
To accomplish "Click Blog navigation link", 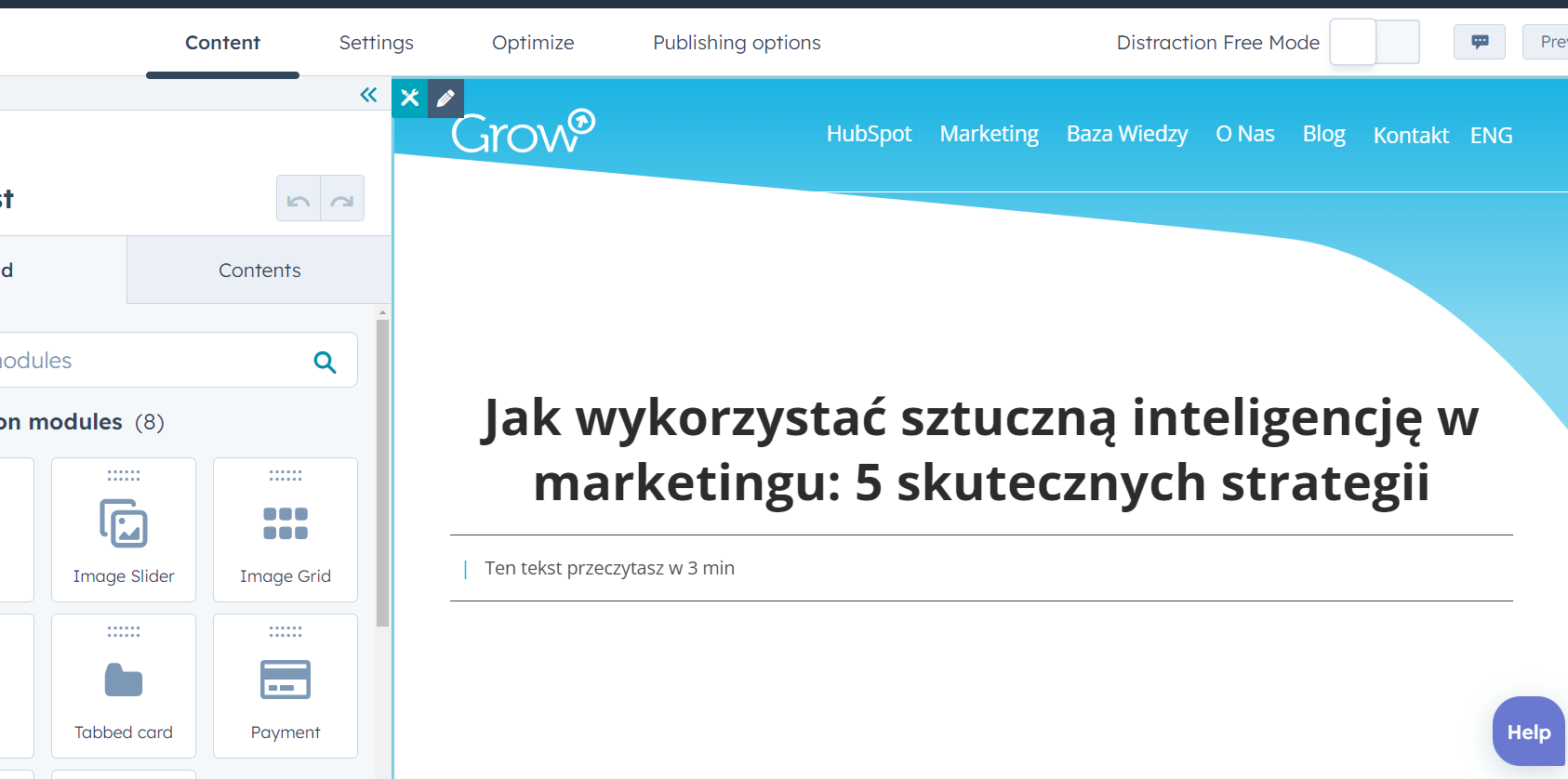I will [x=1324, y=134].
